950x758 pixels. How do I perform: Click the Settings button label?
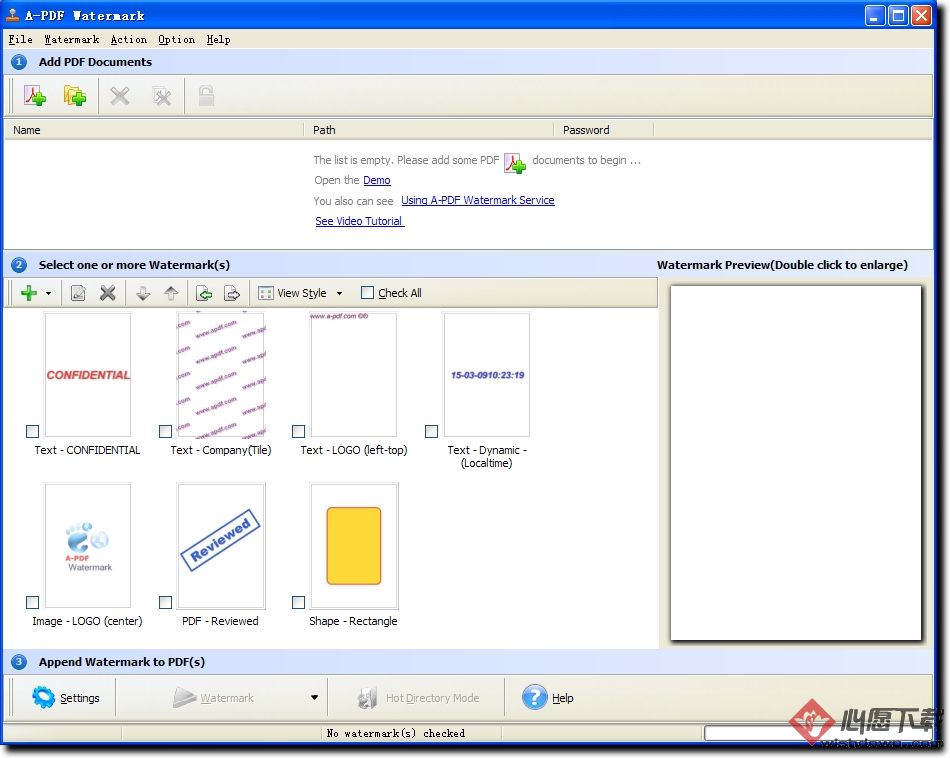[x=79, y=698]
